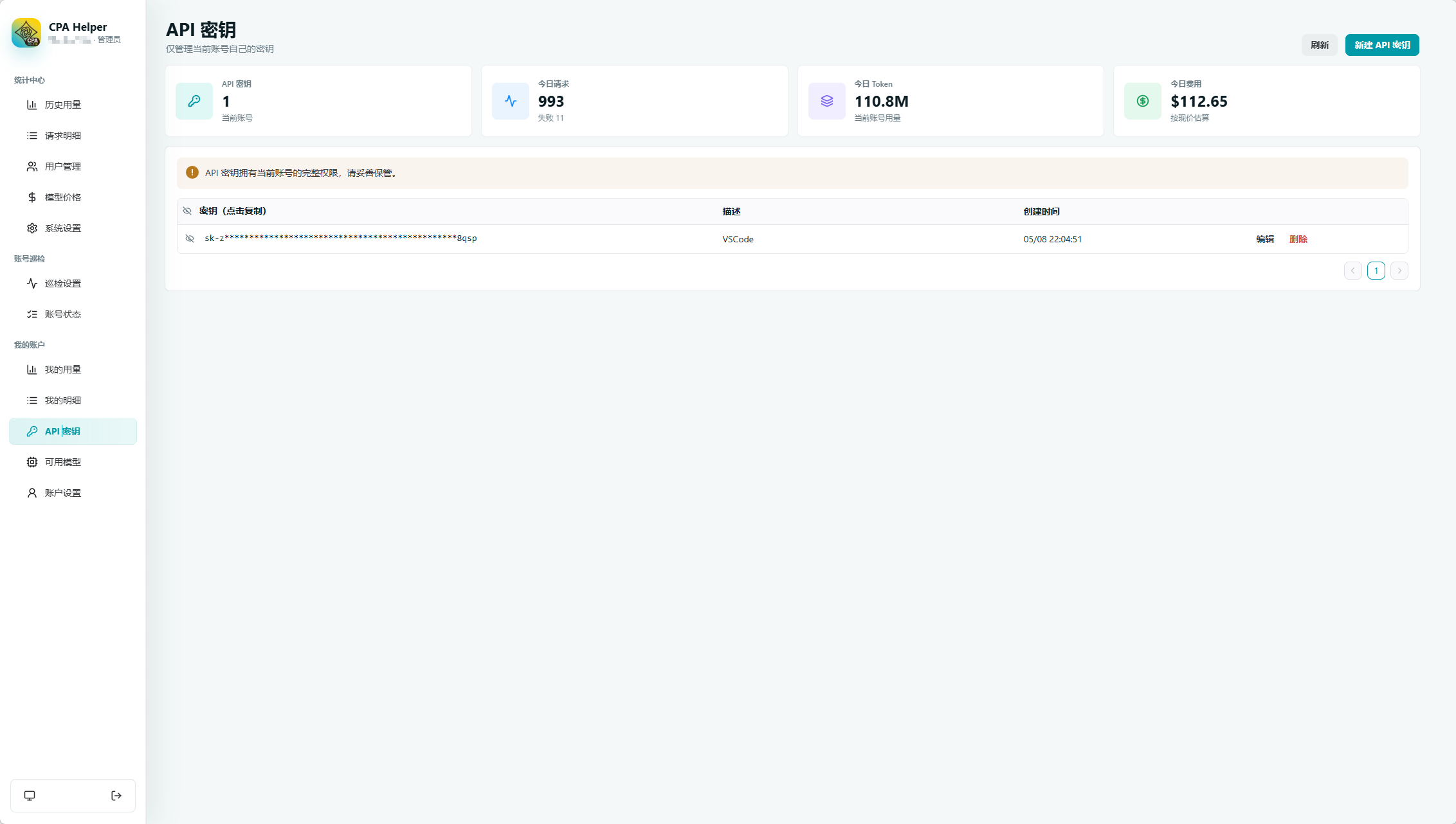Click the list icon for 我的明细

click(x=32, y=400)
